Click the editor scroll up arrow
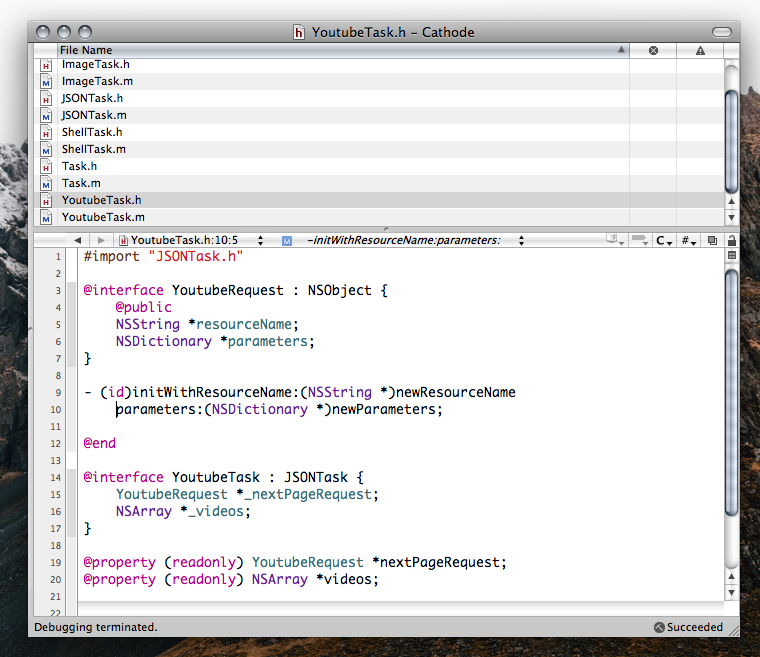The image size is (760, 657). tap(731, 577)
